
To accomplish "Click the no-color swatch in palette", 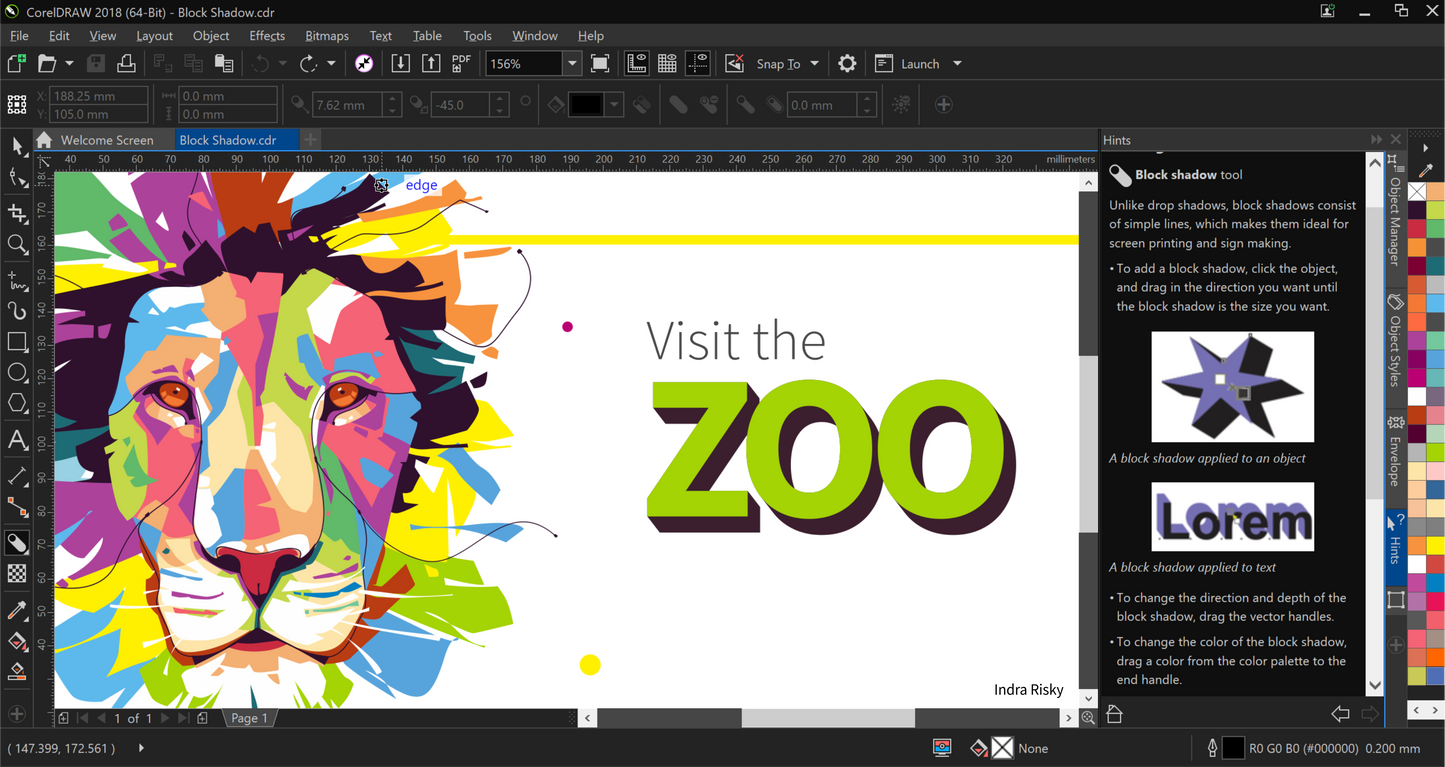I will 1417,191.
